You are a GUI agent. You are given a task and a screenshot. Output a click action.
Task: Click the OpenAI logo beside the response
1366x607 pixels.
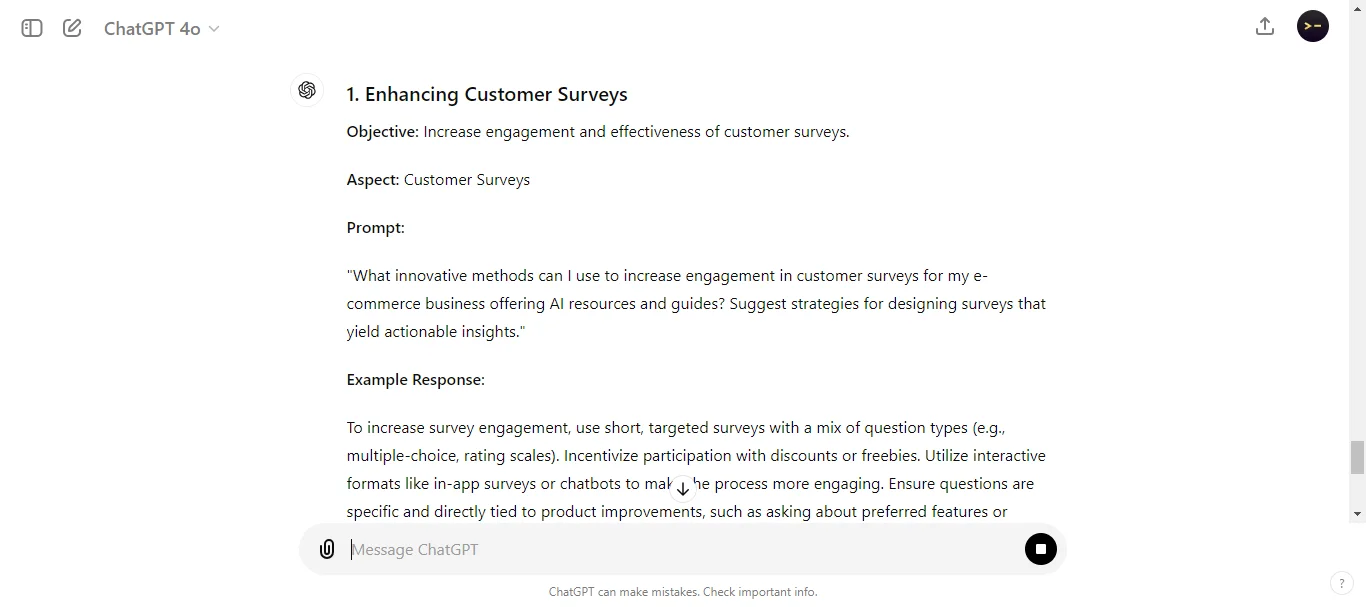coord(307,90)
